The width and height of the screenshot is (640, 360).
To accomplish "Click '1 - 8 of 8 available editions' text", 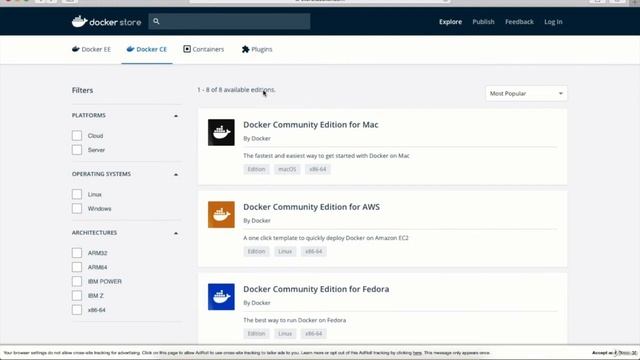I will point(236,90).
